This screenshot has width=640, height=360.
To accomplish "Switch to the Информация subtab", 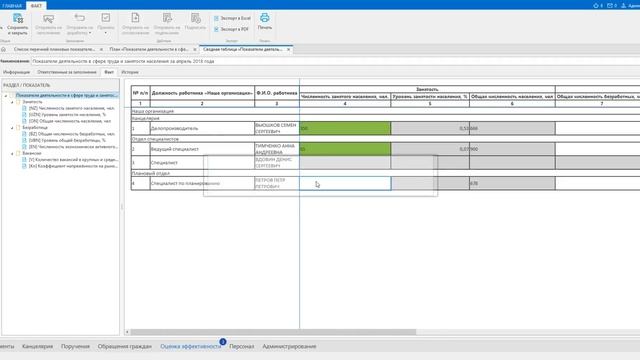I will click(x=17, y=72).
